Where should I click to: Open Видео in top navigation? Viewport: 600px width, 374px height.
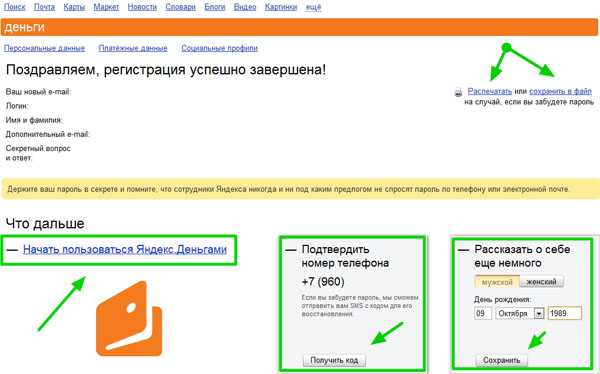pyautogui.click(x=245, y=7)
